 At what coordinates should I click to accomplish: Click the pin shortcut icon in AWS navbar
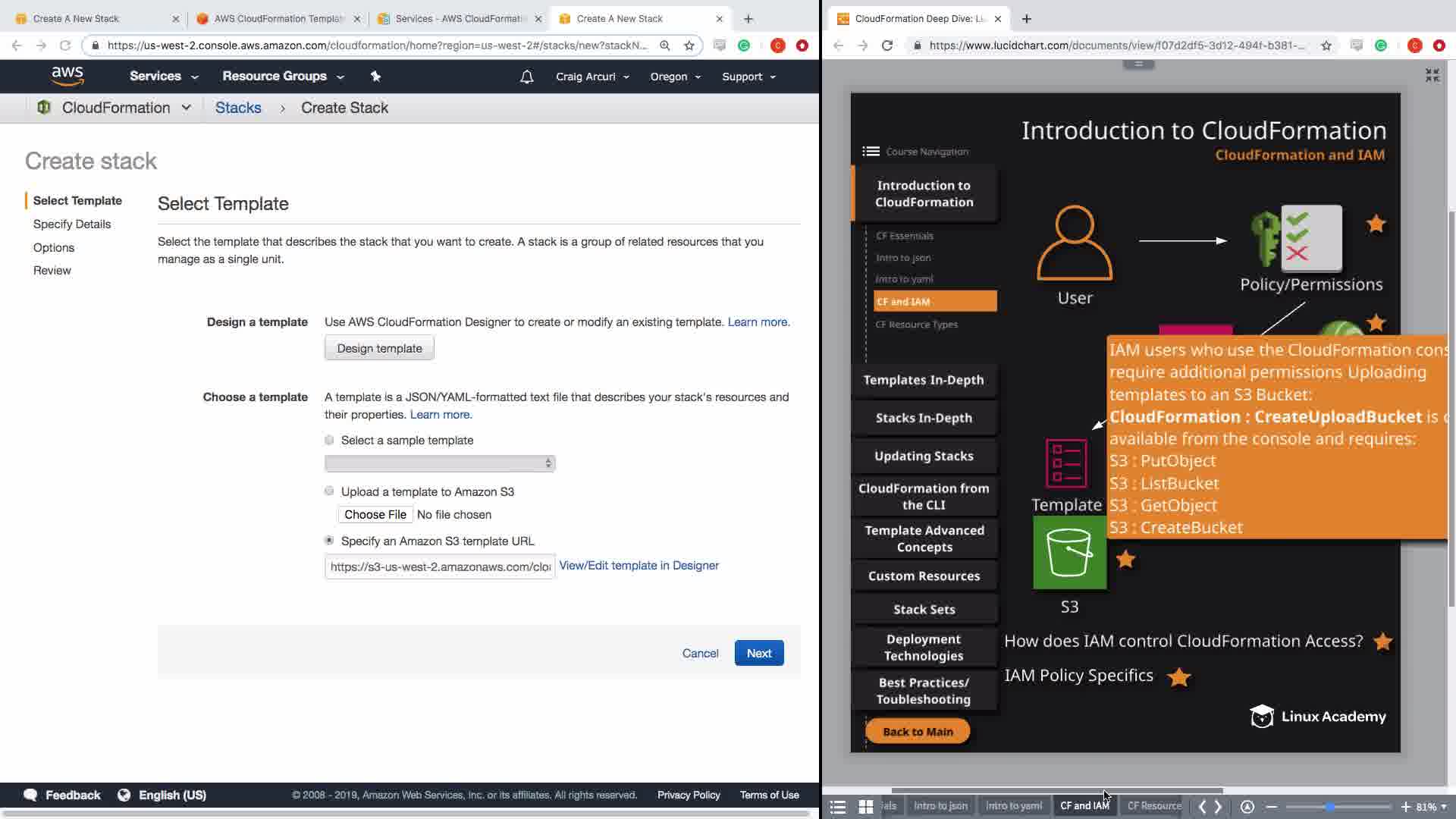375,77
